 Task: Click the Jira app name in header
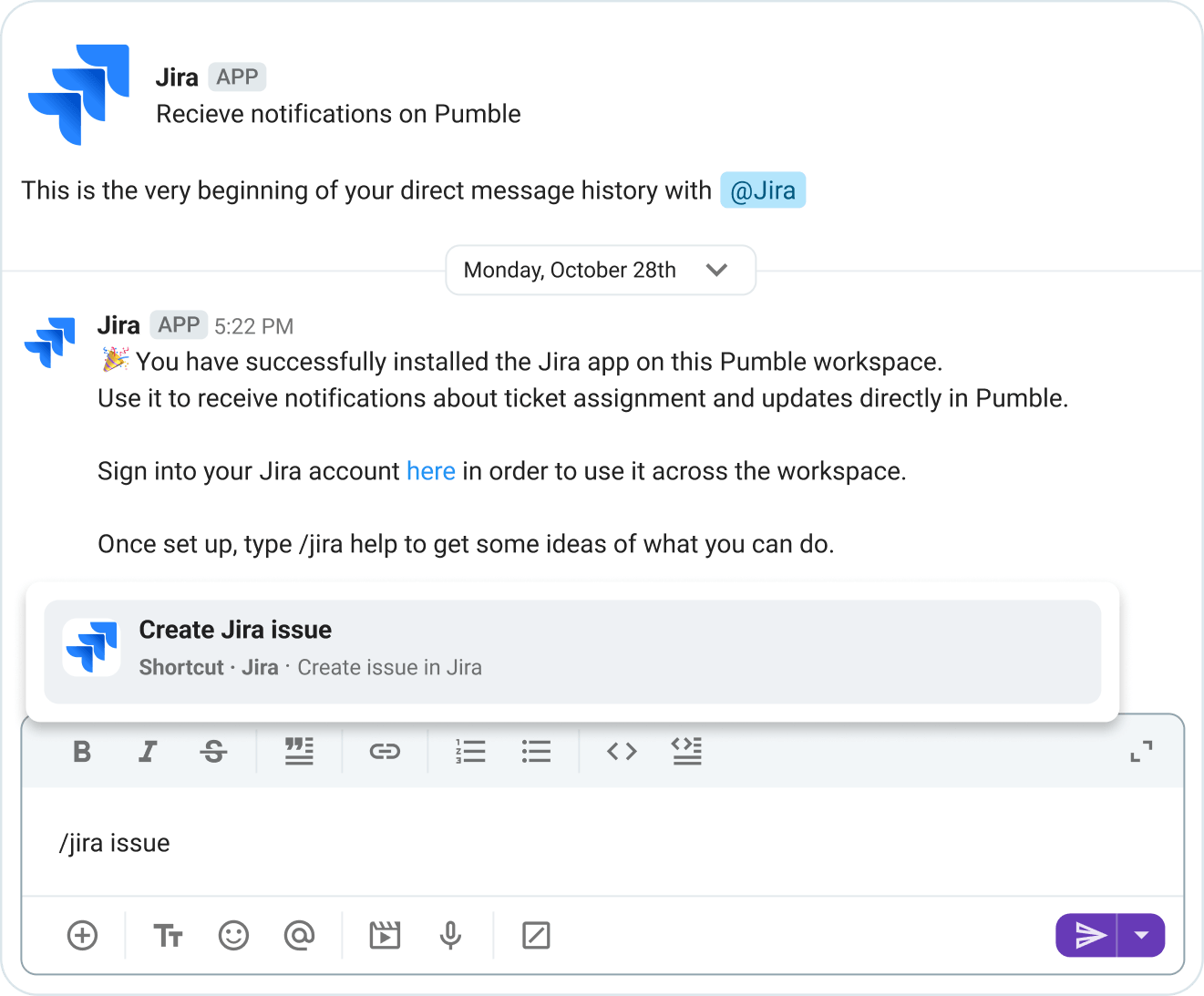[x=177, y=77]
